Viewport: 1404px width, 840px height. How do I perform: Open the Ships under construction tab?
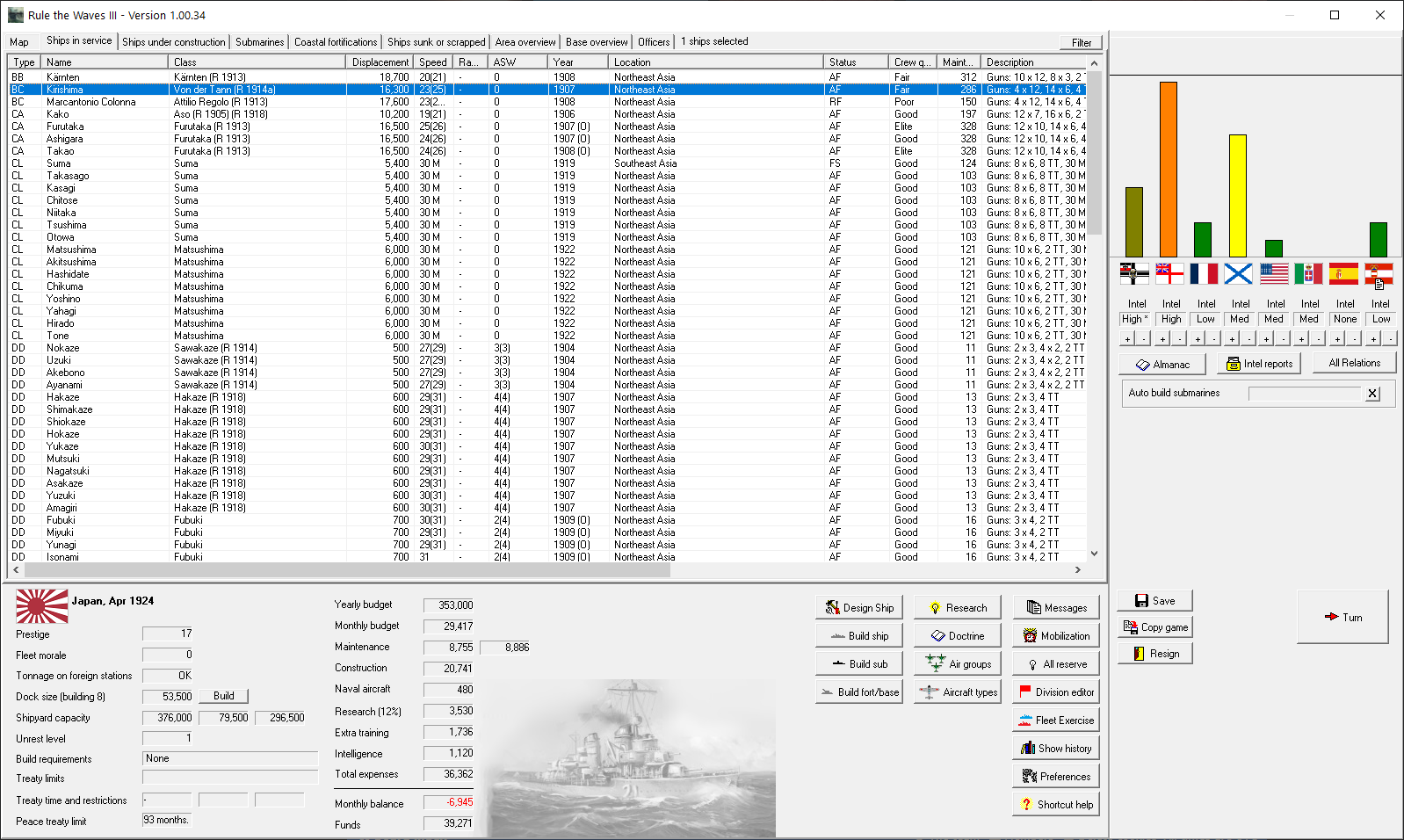tap(174, 42)
